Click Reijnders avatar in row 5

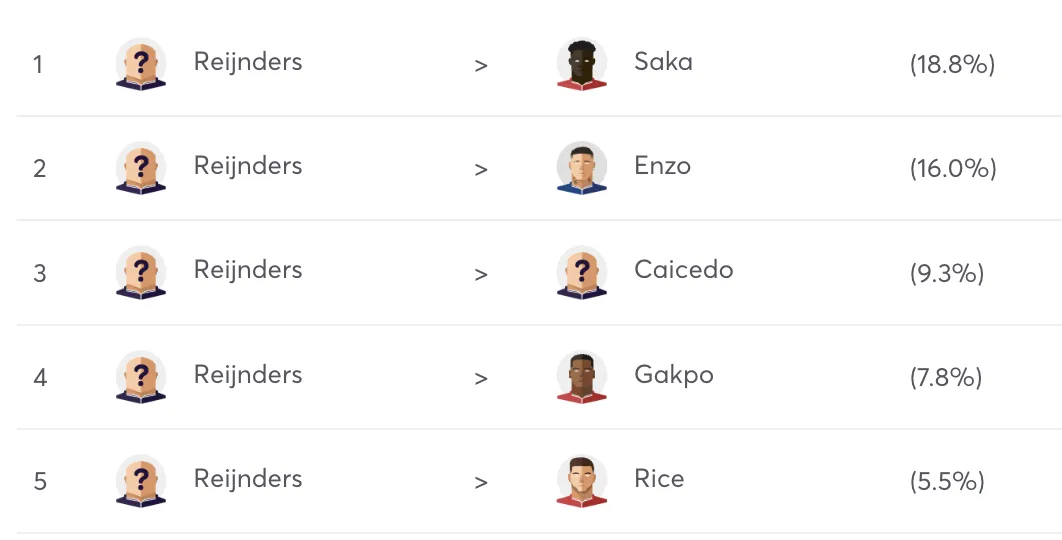141,481
